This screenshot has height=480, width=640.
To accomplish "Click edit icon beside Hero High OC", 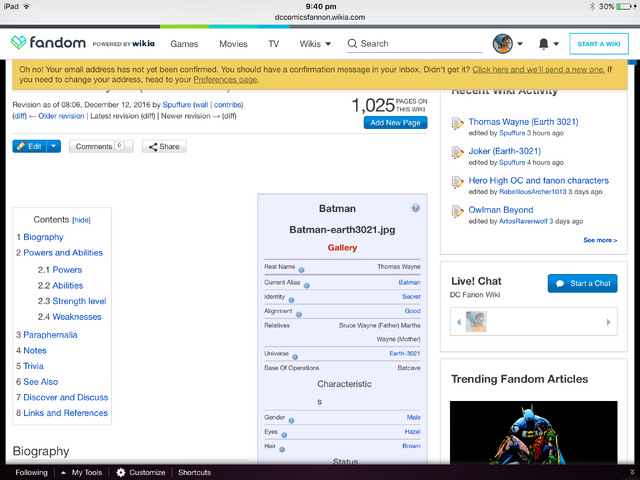I will 457,182.
